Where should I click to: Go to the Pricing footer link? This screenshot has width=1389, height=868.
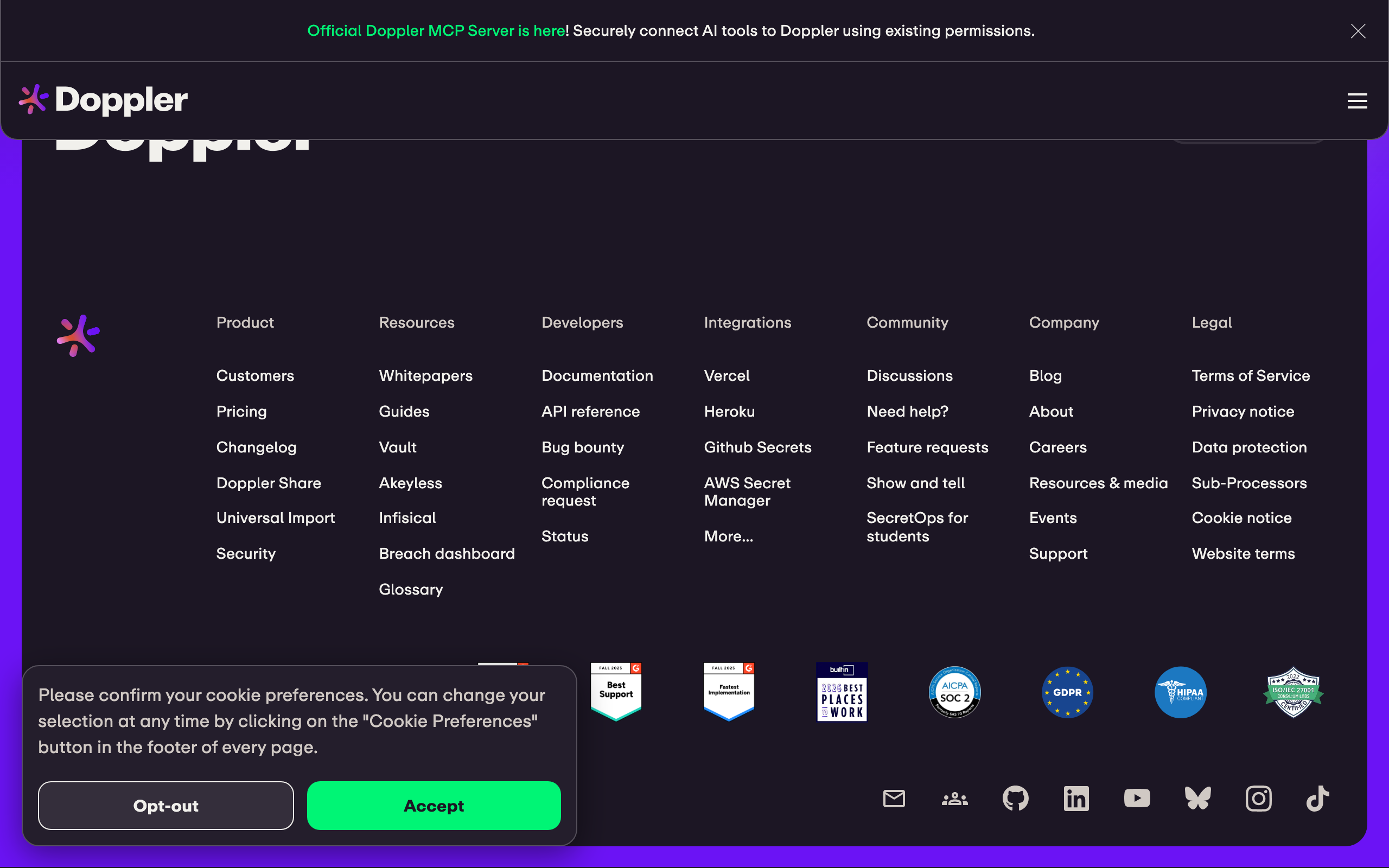241,412
